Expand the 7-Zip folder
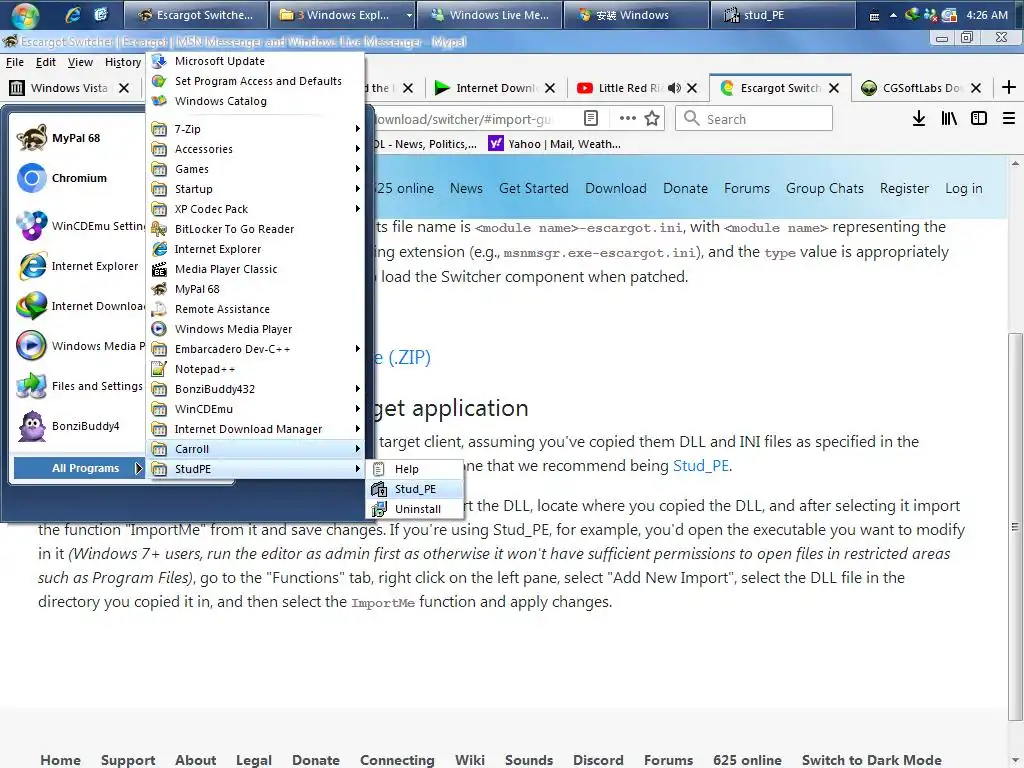This screenshot has width=1024, height=768. [x=255, y=129]
